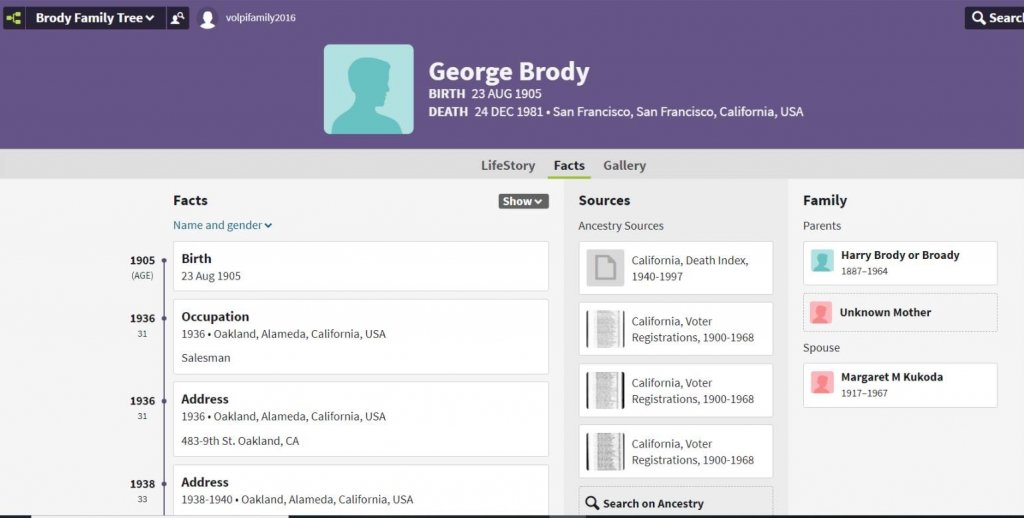Select the Facts tab
This screenshot has width=1024, height=518.
[569, 165]
